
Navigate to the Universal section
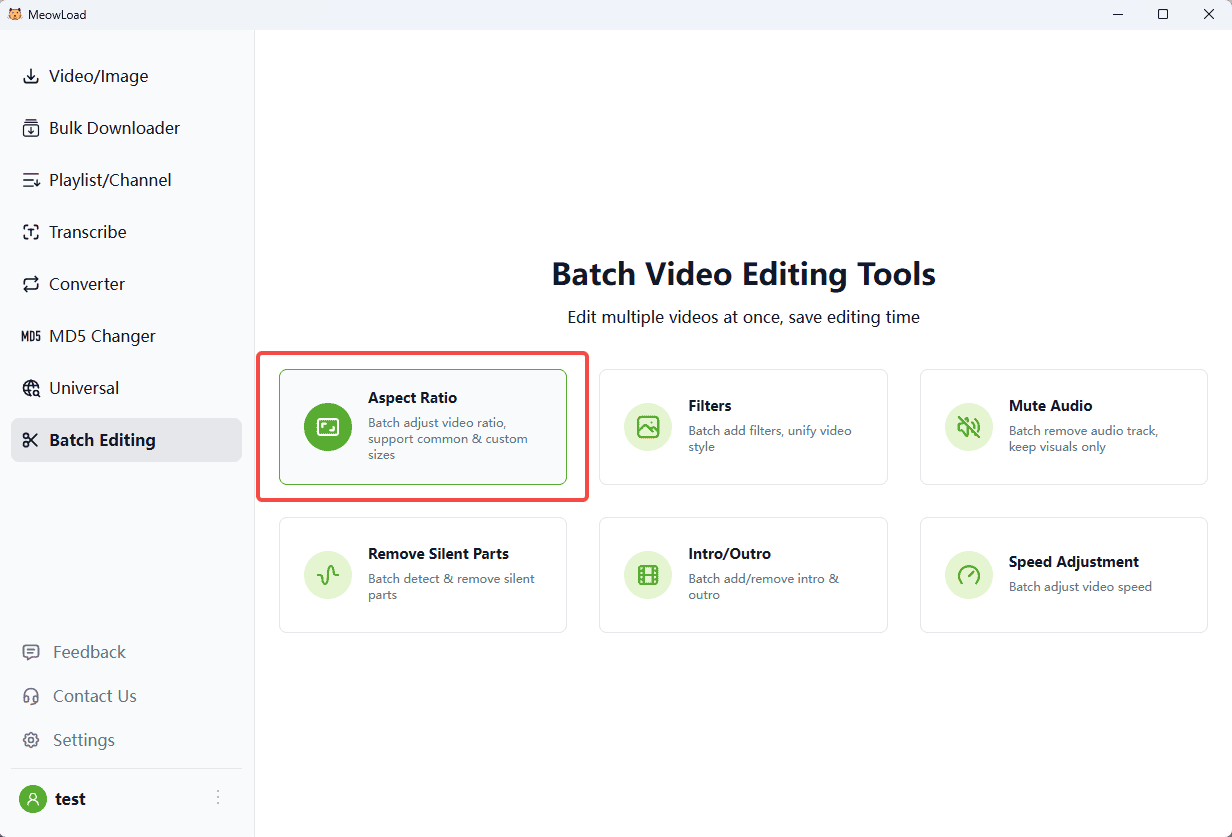click(84, 388)
